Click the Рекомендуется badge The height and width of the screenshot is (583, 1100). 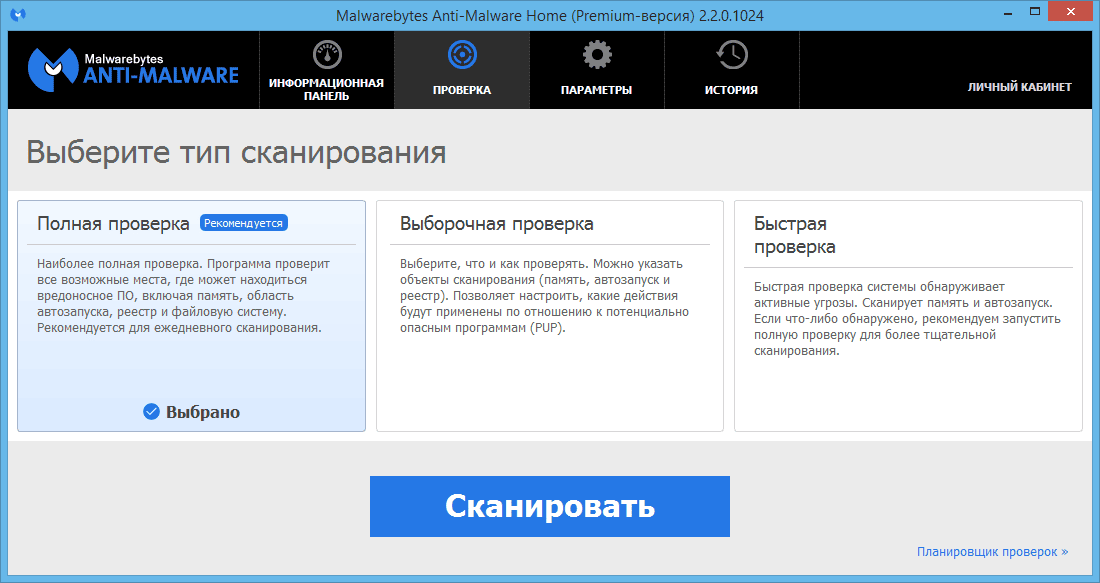243,223
